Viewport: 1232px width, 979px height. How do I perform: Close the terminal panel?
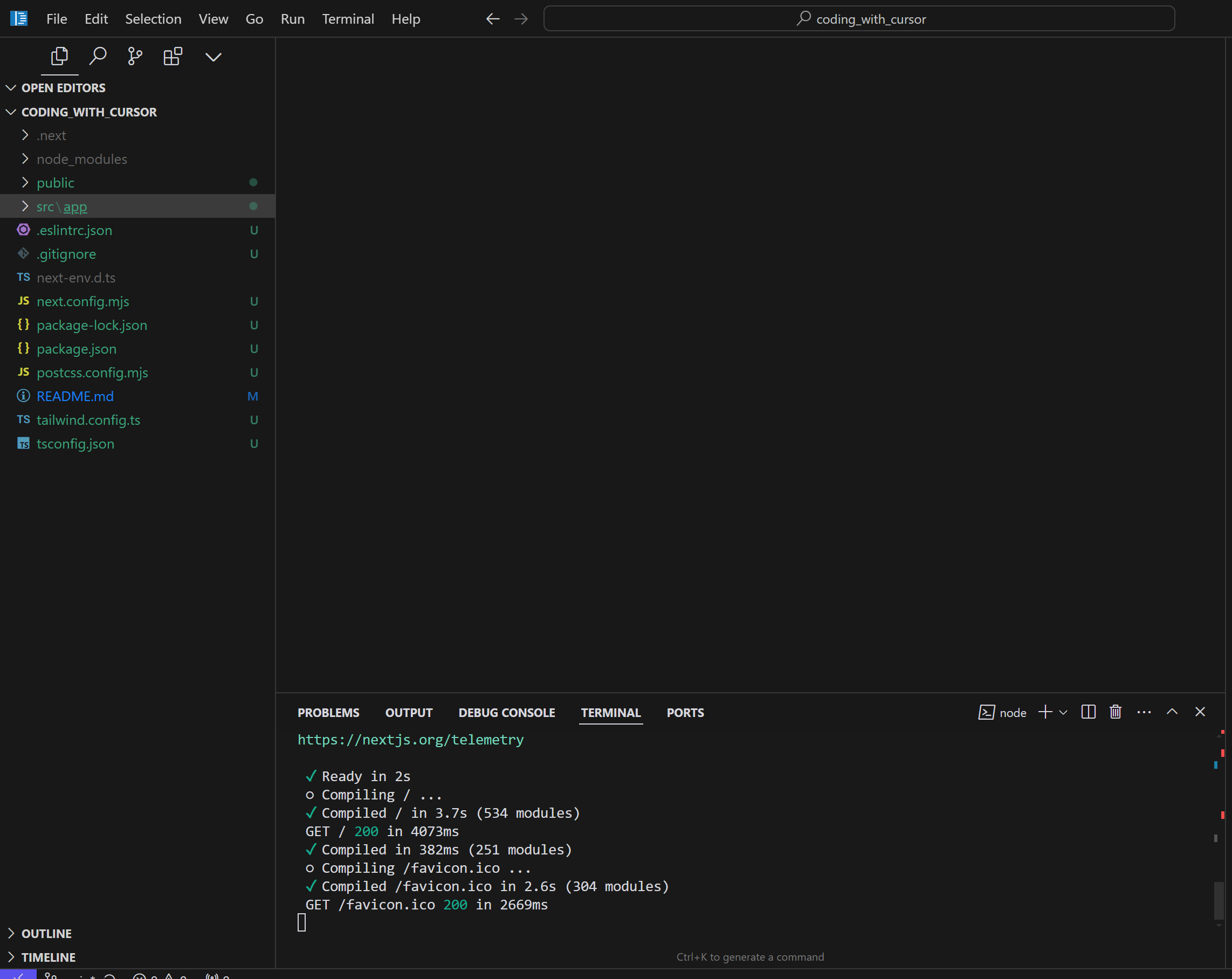pyautogui.click(x=1200, y=712)
